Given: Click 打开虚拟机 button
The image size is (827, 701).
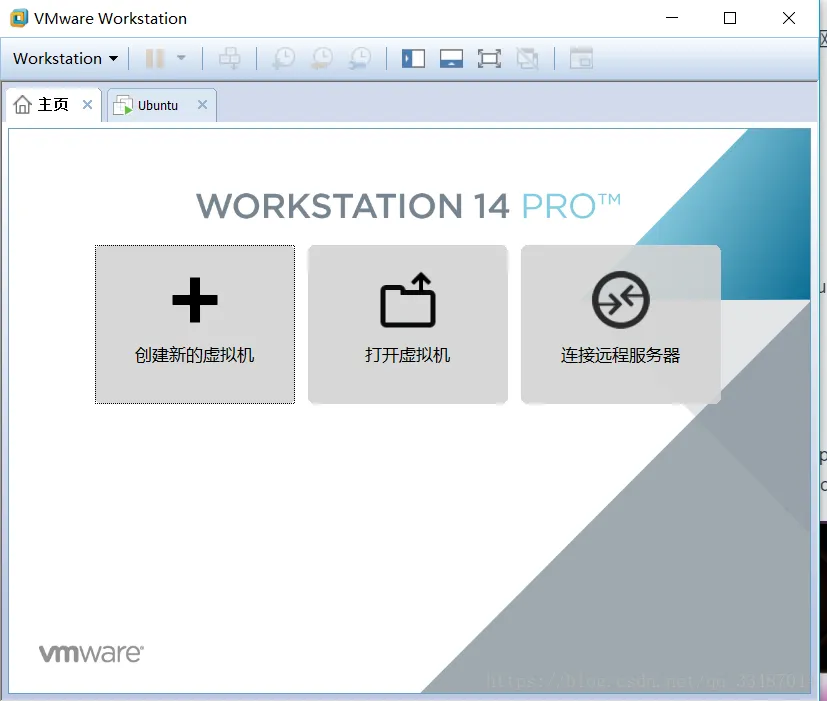Looking at the screenshot, I should coord(408,324).
